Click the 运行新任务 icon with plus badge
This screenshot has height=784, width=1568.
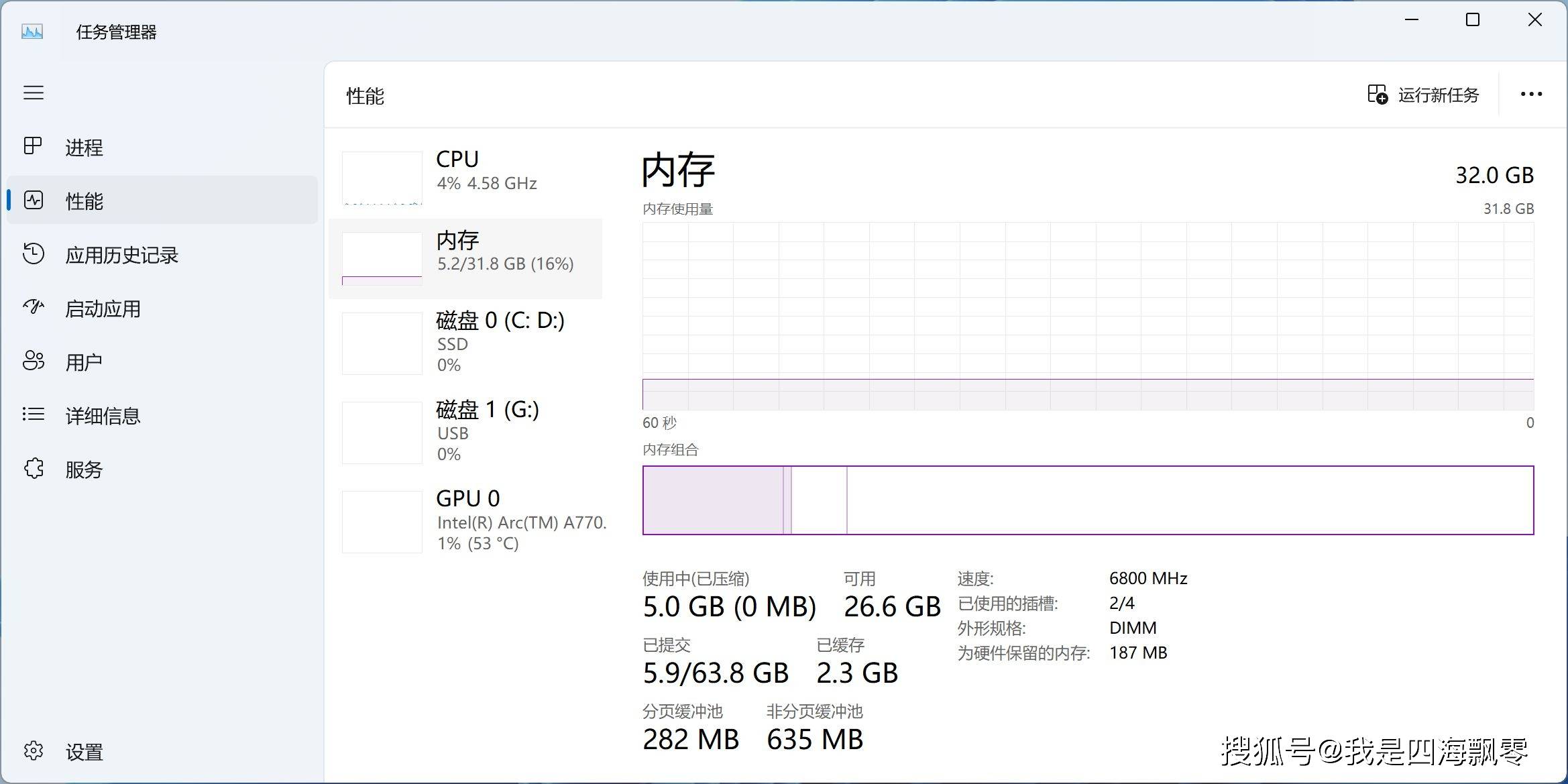pos(1378,95)
